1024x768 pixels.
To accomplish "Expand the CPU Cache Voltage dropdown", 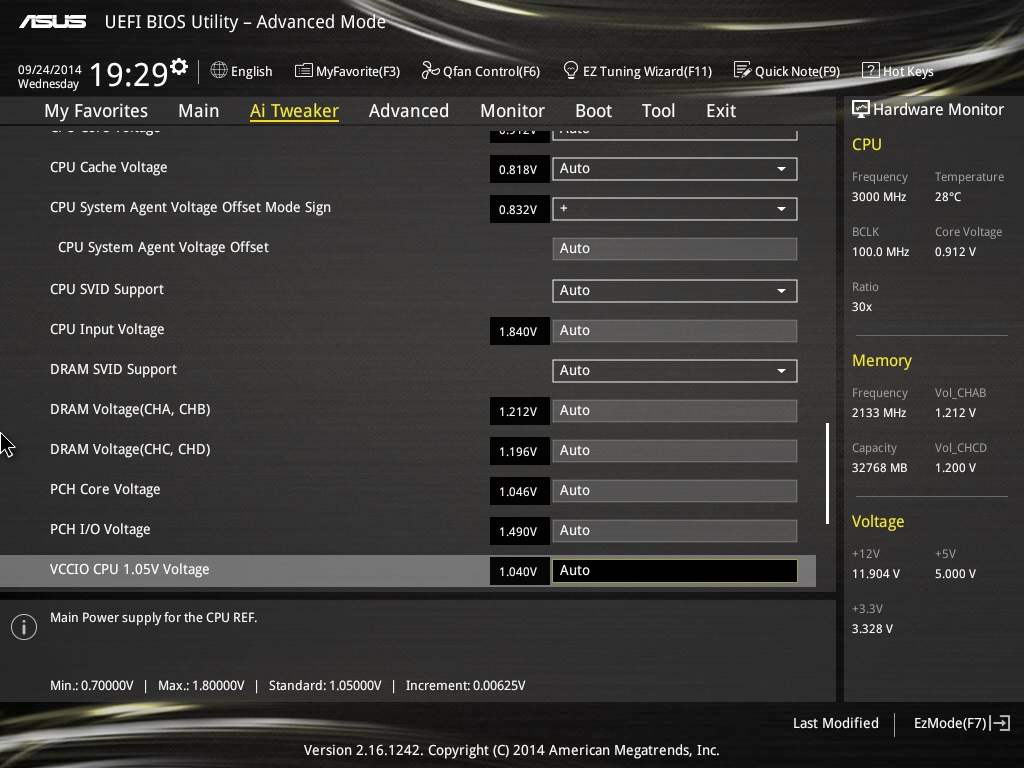I will click(x=675, y=168).
